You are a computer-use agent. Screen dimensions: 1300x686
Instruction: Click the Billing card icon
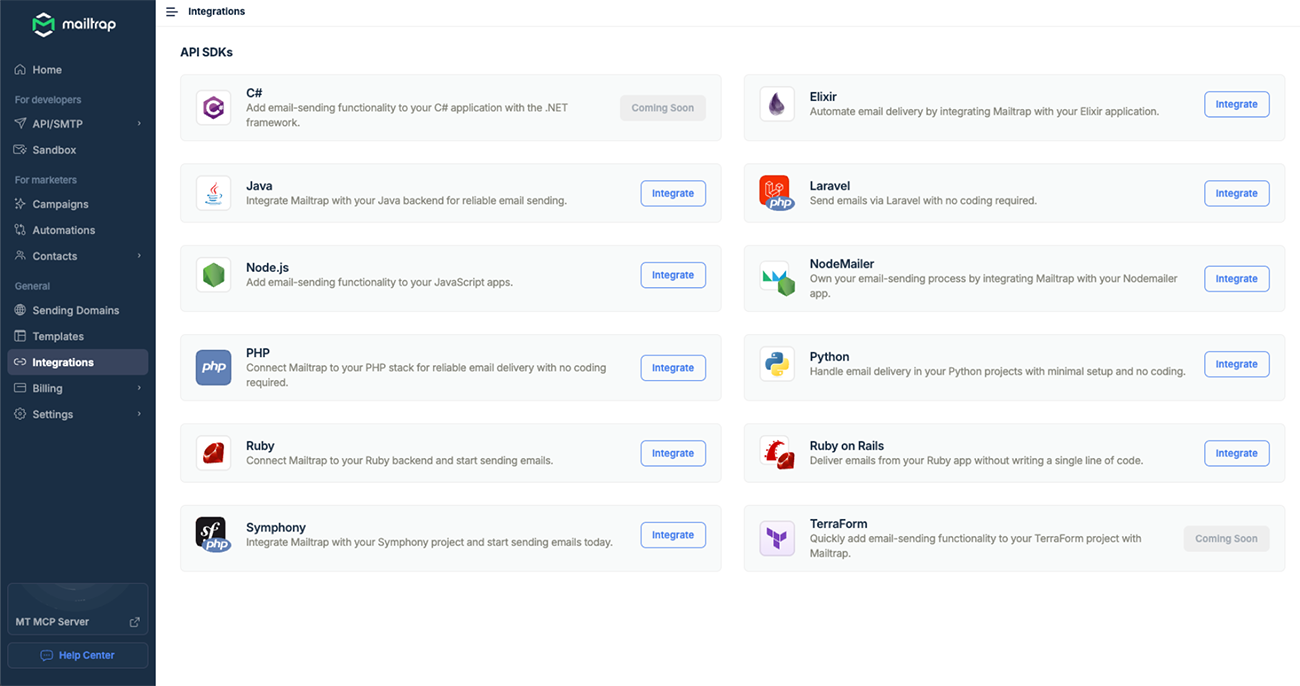tap(20, 388)
